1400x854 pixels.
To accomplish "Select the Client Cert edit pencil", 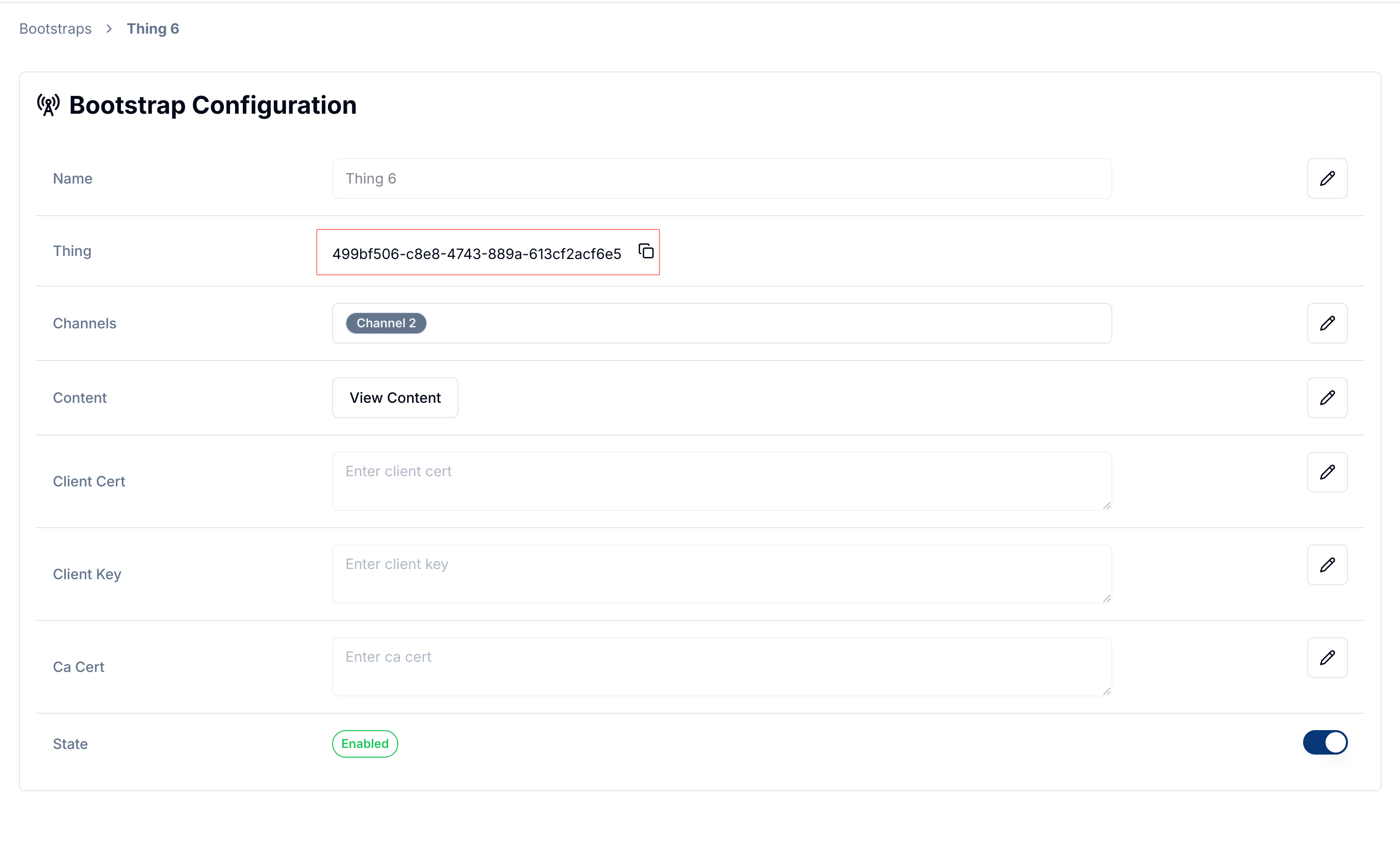I will (x=1327, y=472).
